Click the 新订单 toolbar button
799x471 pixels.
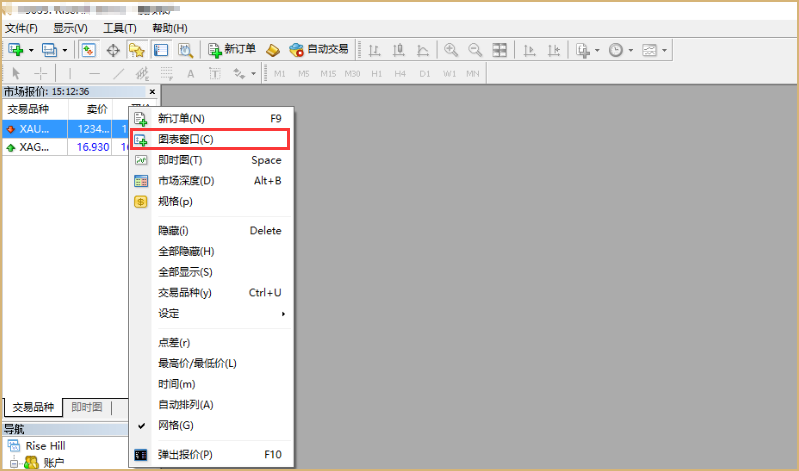(232, 49)
